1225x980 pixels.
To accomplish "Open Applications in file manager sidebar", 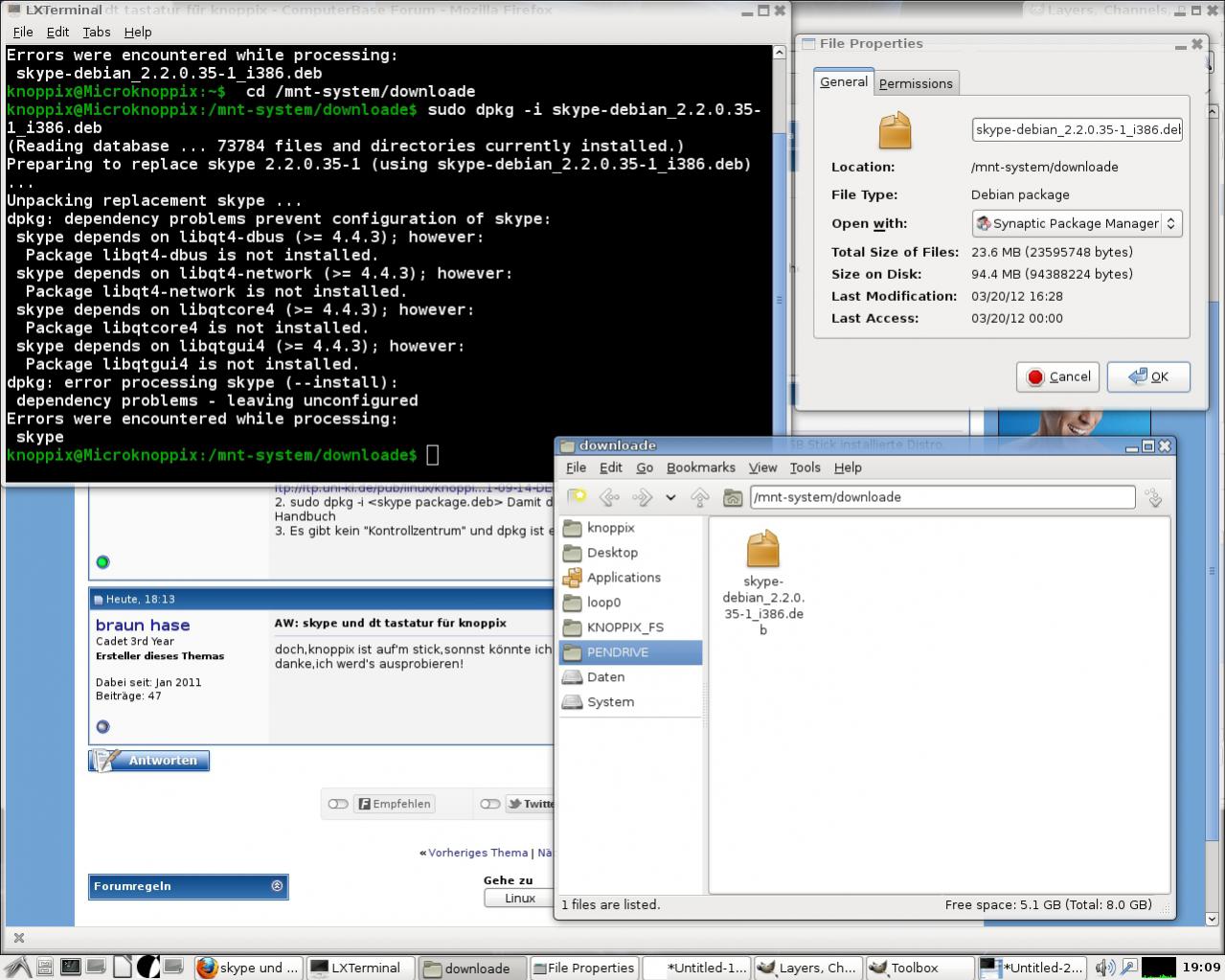I will pos(630,578).
